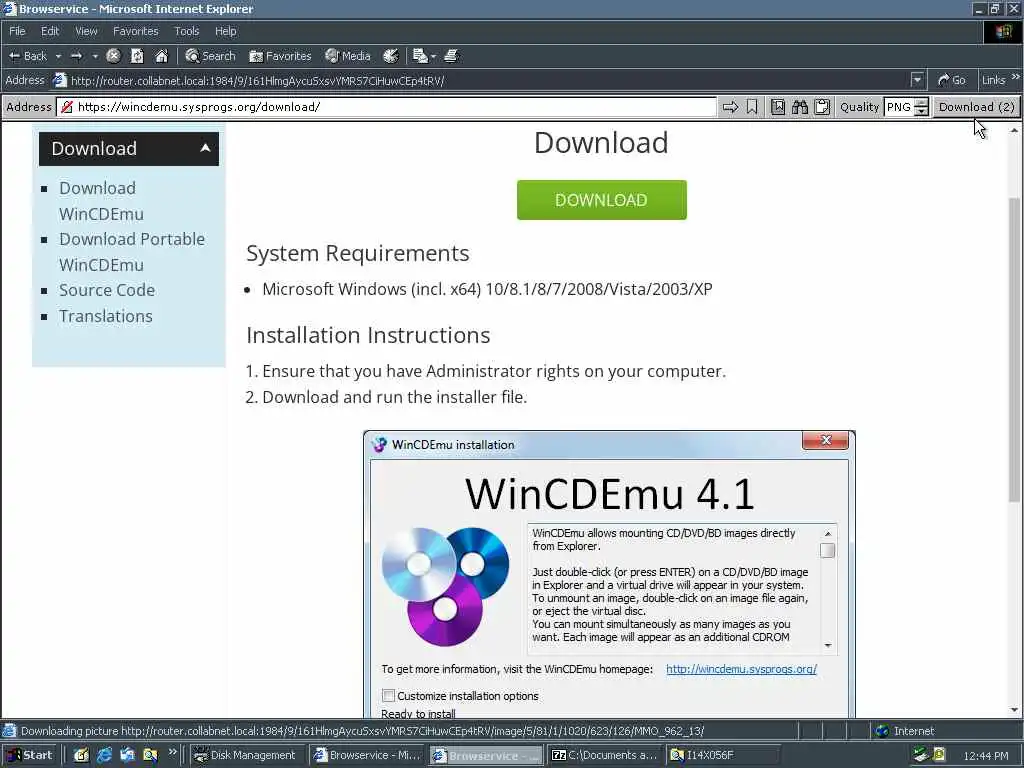Decrease Quality with the down stepper

[921, 112]
